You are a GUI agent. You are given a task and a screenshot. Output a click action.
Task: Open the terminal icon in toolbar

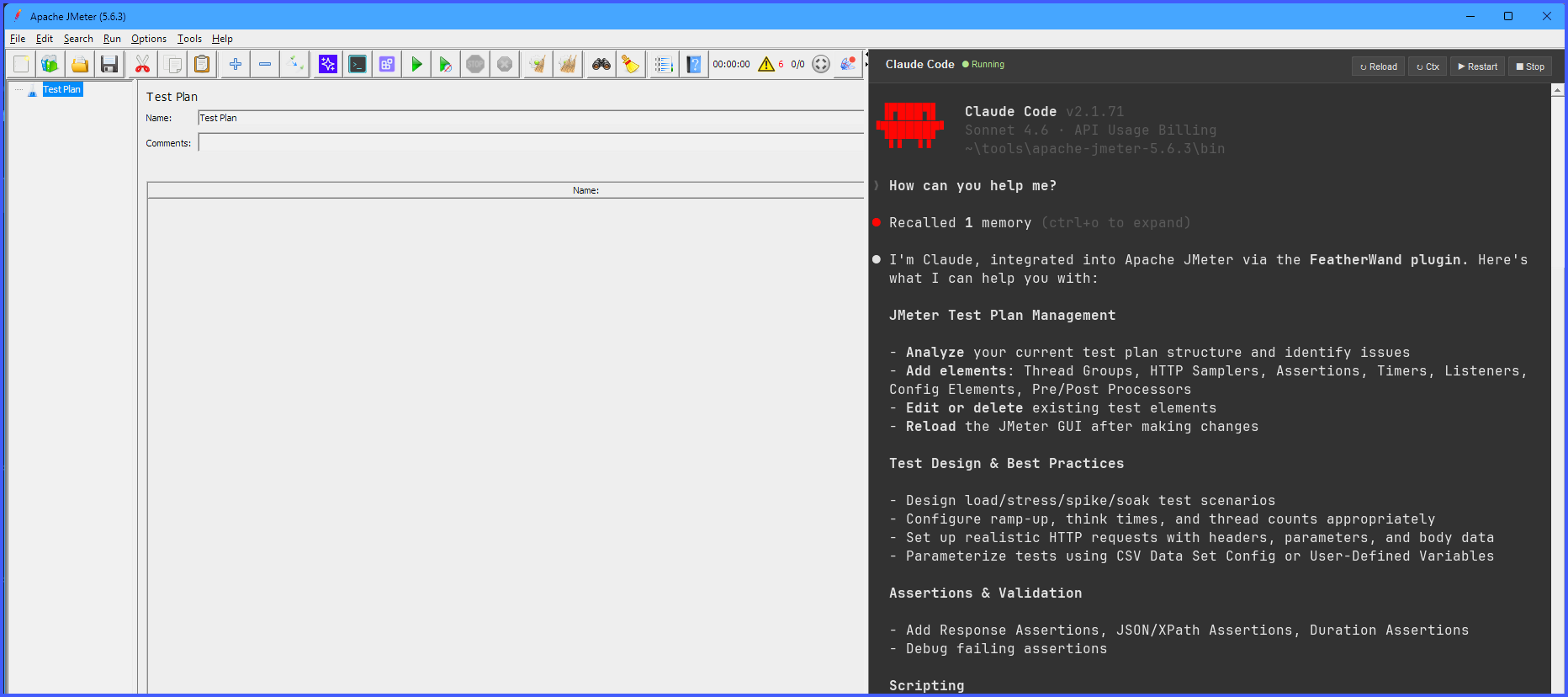click(x=358, y=64)
